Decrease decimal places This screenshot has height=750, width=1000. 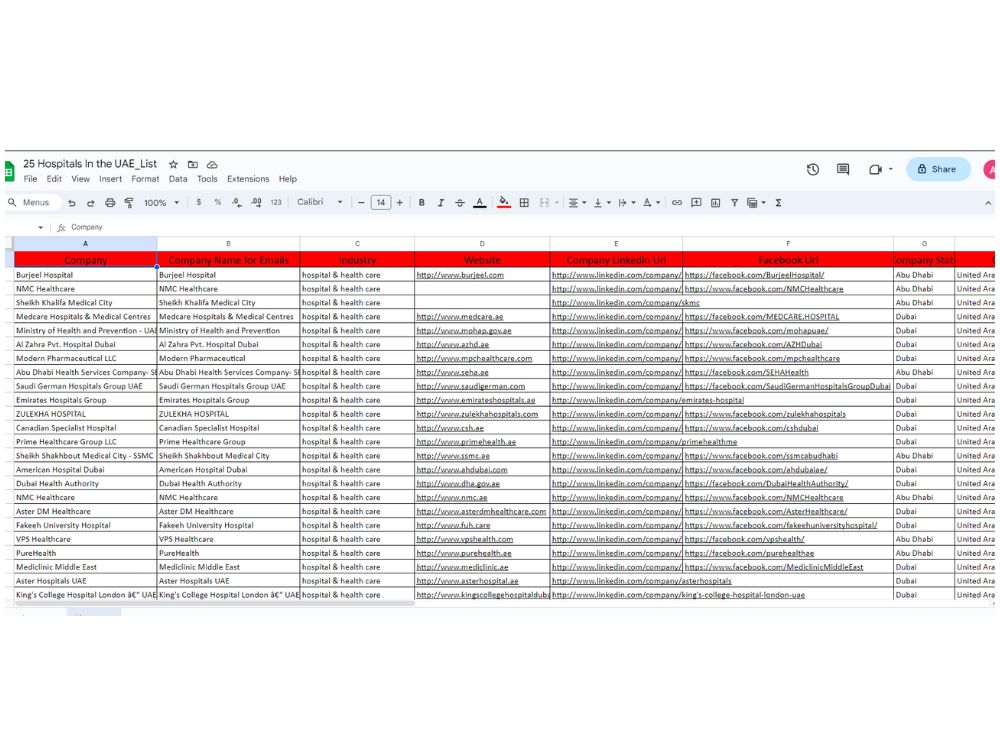pos(237,202)
